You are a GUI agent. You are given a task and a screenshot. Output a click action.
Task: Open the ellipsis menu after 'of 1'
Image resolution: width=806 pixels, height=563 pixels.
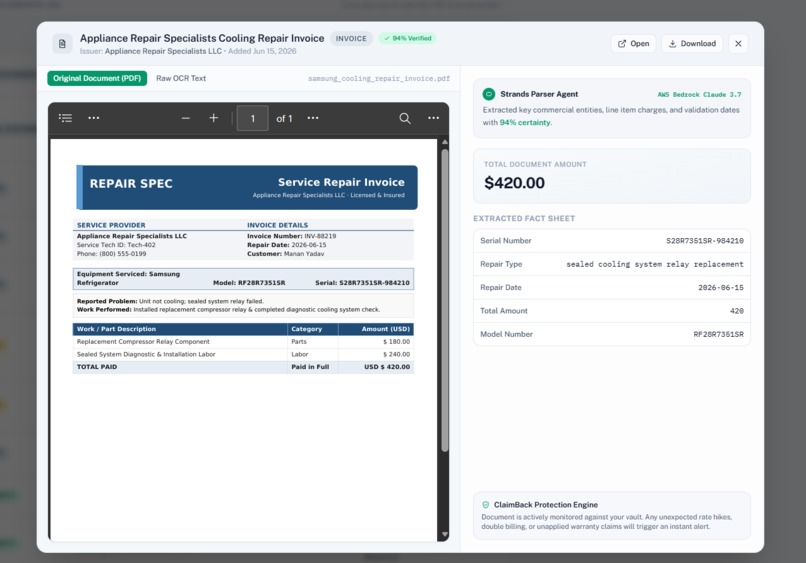(313, 118)
